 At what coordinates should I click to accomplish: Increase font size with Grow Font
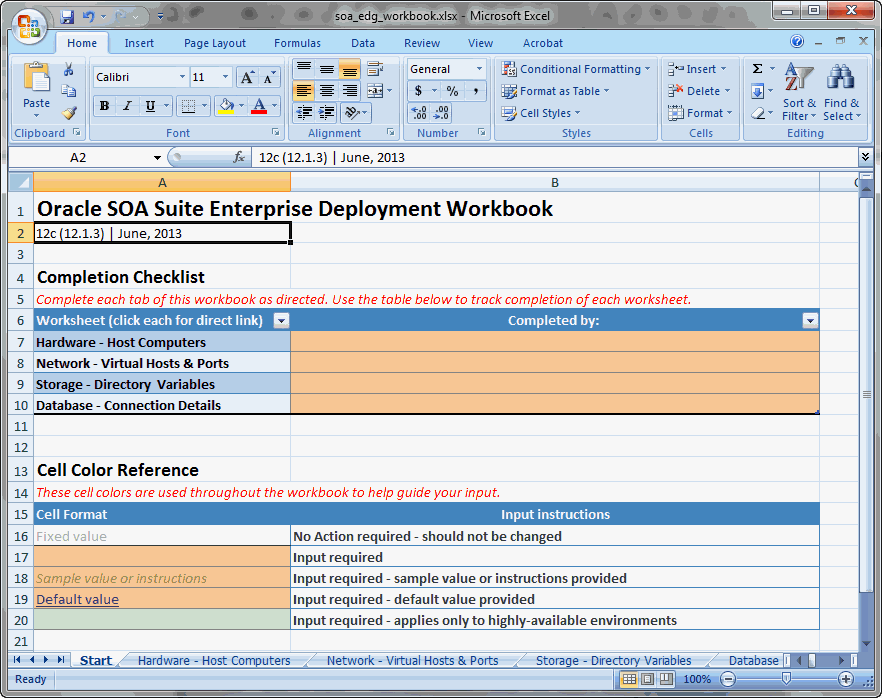(x=247, y=77)
